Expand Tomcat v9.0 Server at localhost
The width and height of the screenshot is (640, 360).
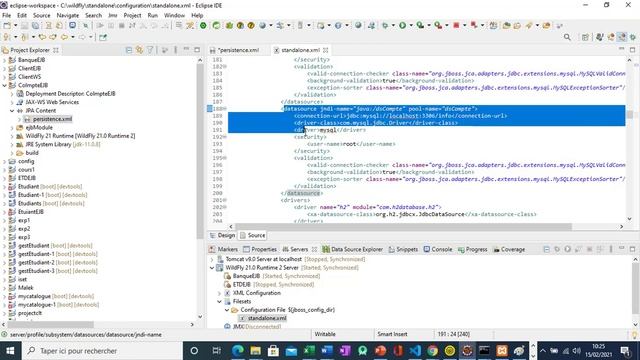[212, 259]
